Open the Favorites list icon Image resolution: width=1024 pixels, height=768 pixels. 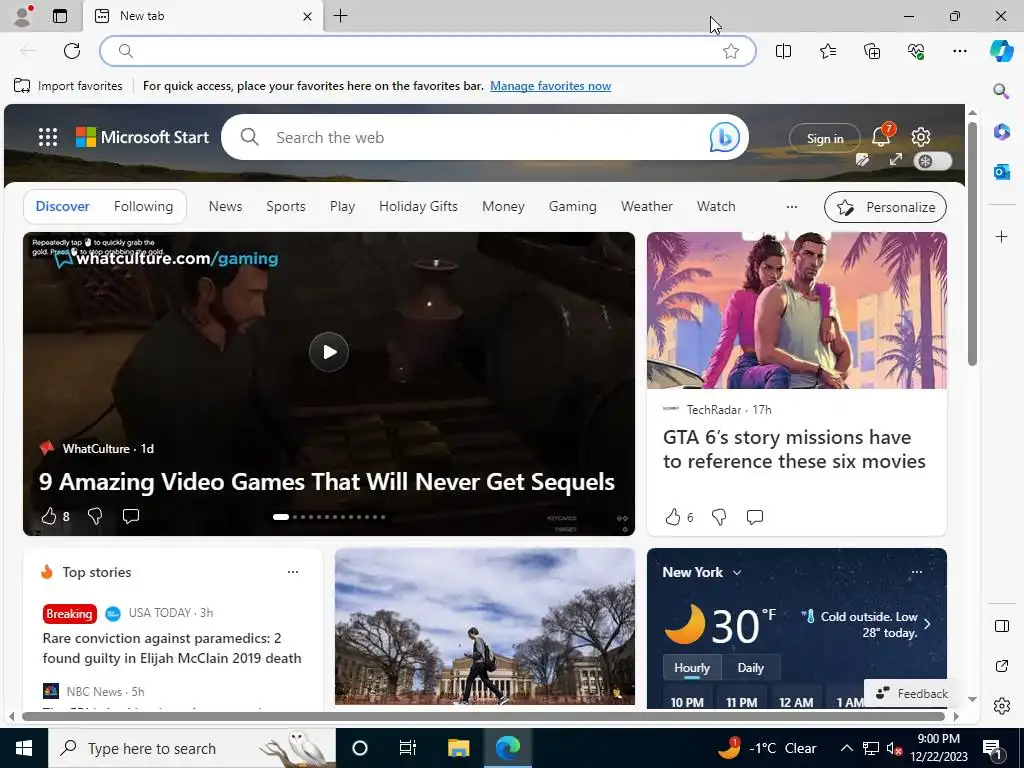tap(827, 51)
